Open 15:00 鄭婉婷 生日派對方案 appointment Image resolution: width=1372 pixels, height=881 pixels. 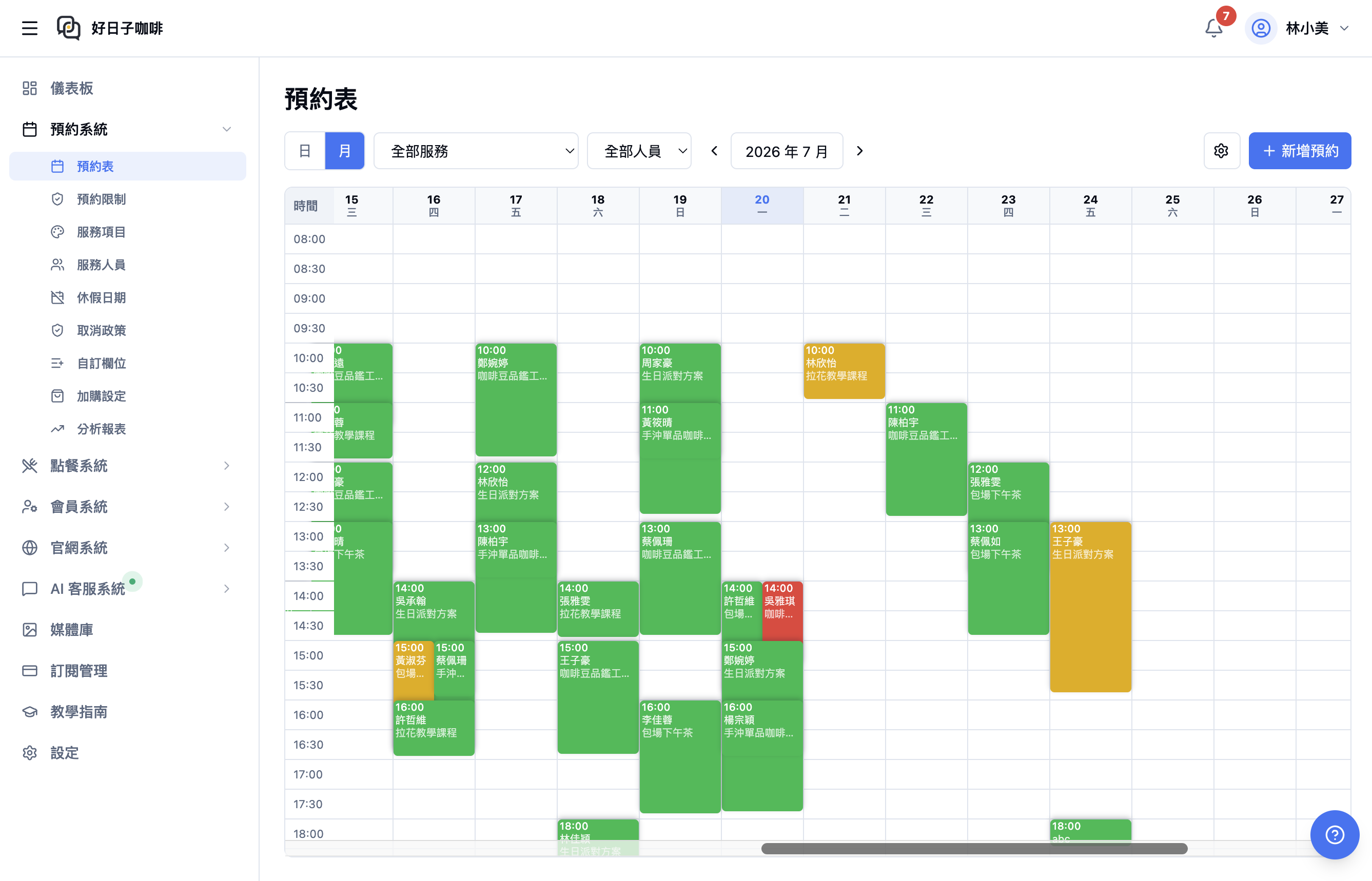[762, 669]
